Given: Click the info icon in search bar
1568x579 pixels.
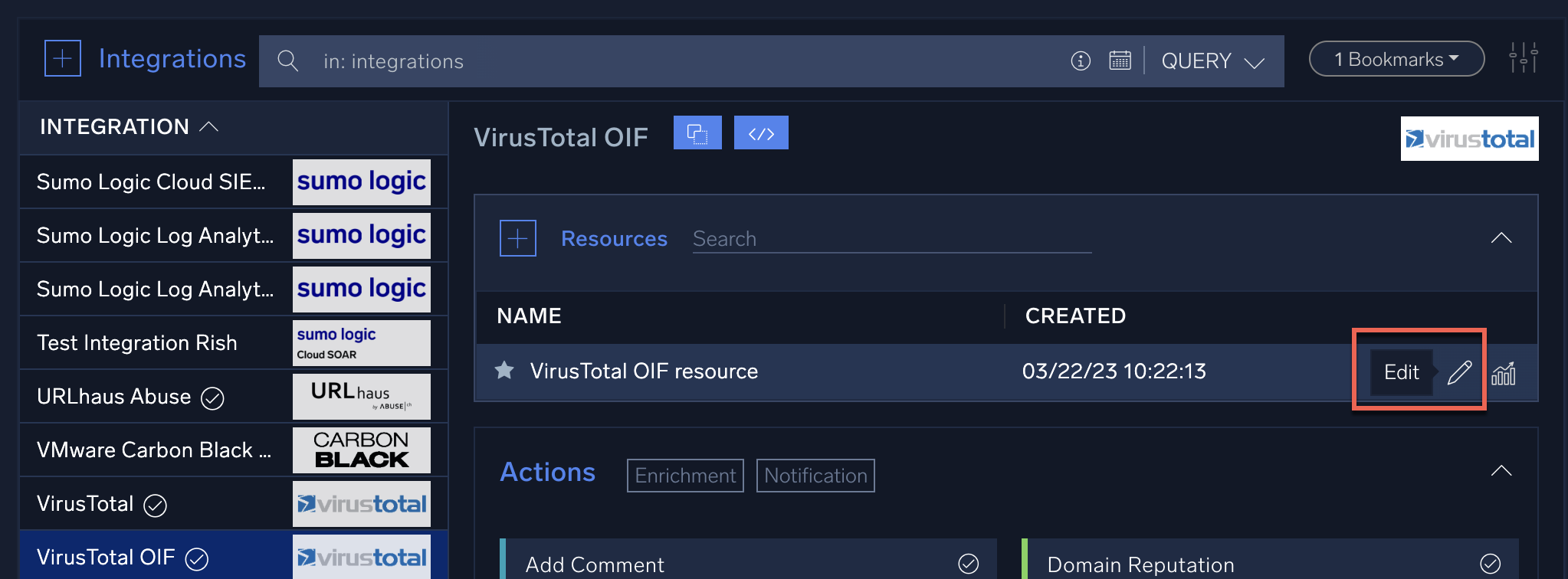Looking at the screenshot, I should [1081, 61].
